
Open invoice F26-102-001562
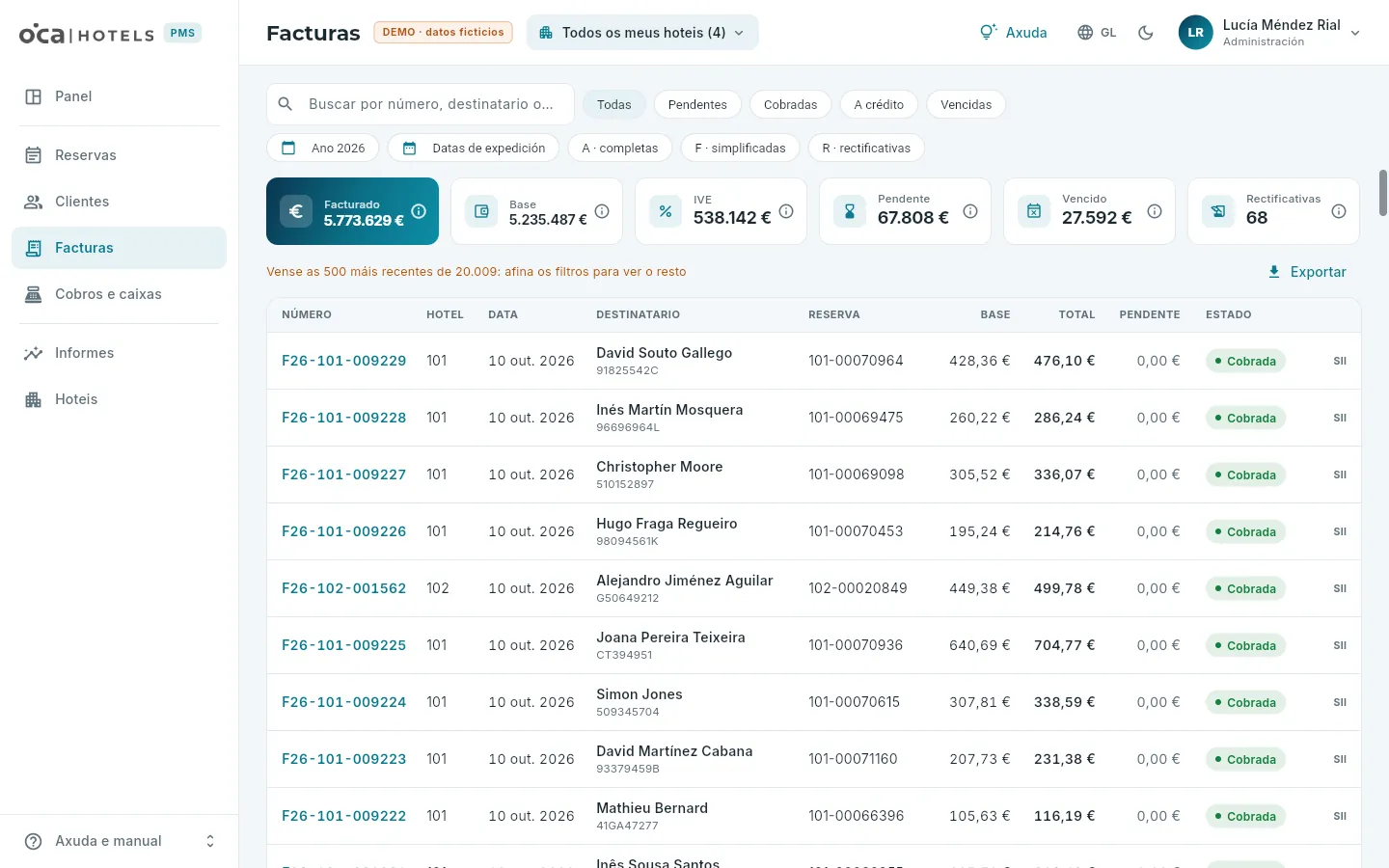coord(343,588)
